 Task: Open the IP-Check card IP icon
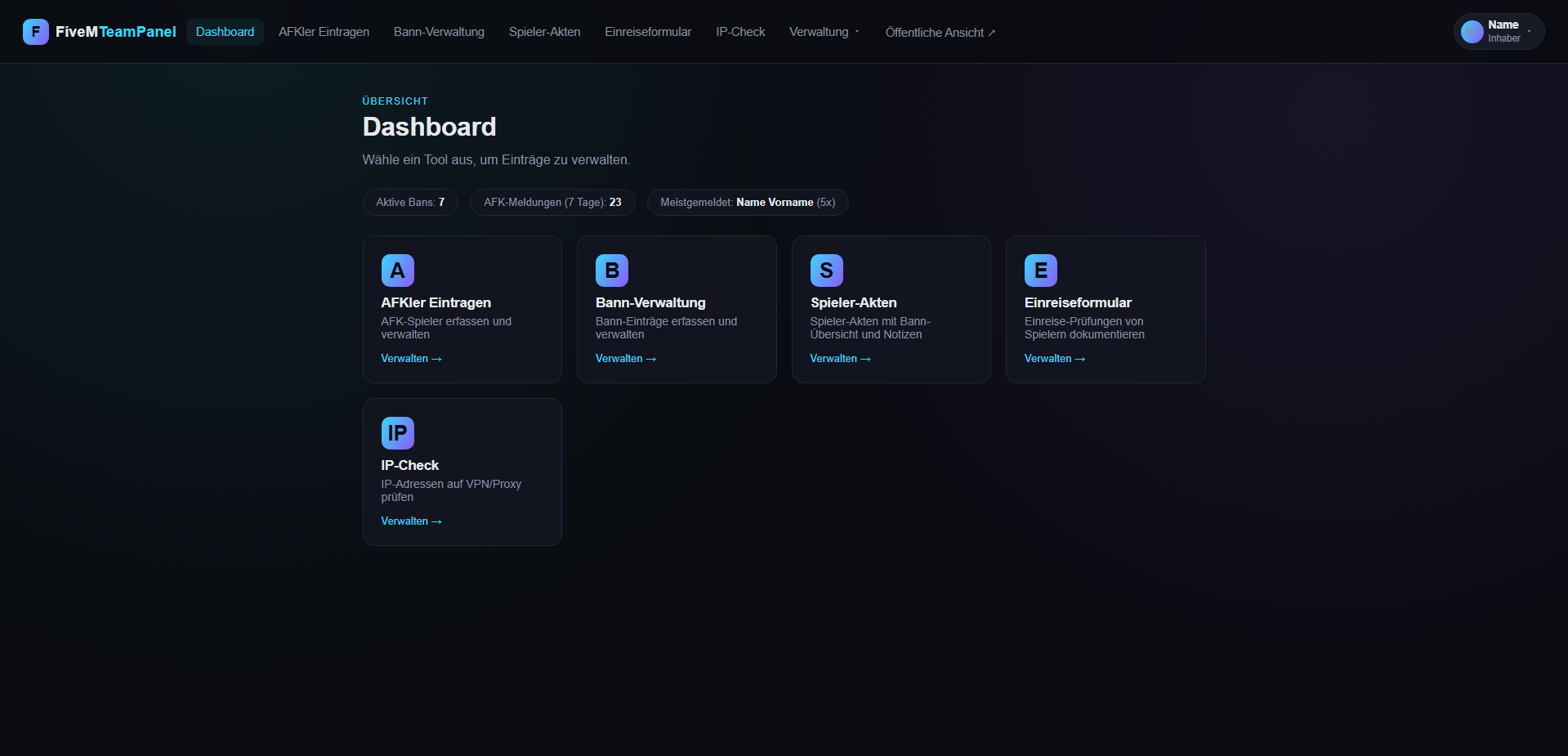[x=397, y=433]
